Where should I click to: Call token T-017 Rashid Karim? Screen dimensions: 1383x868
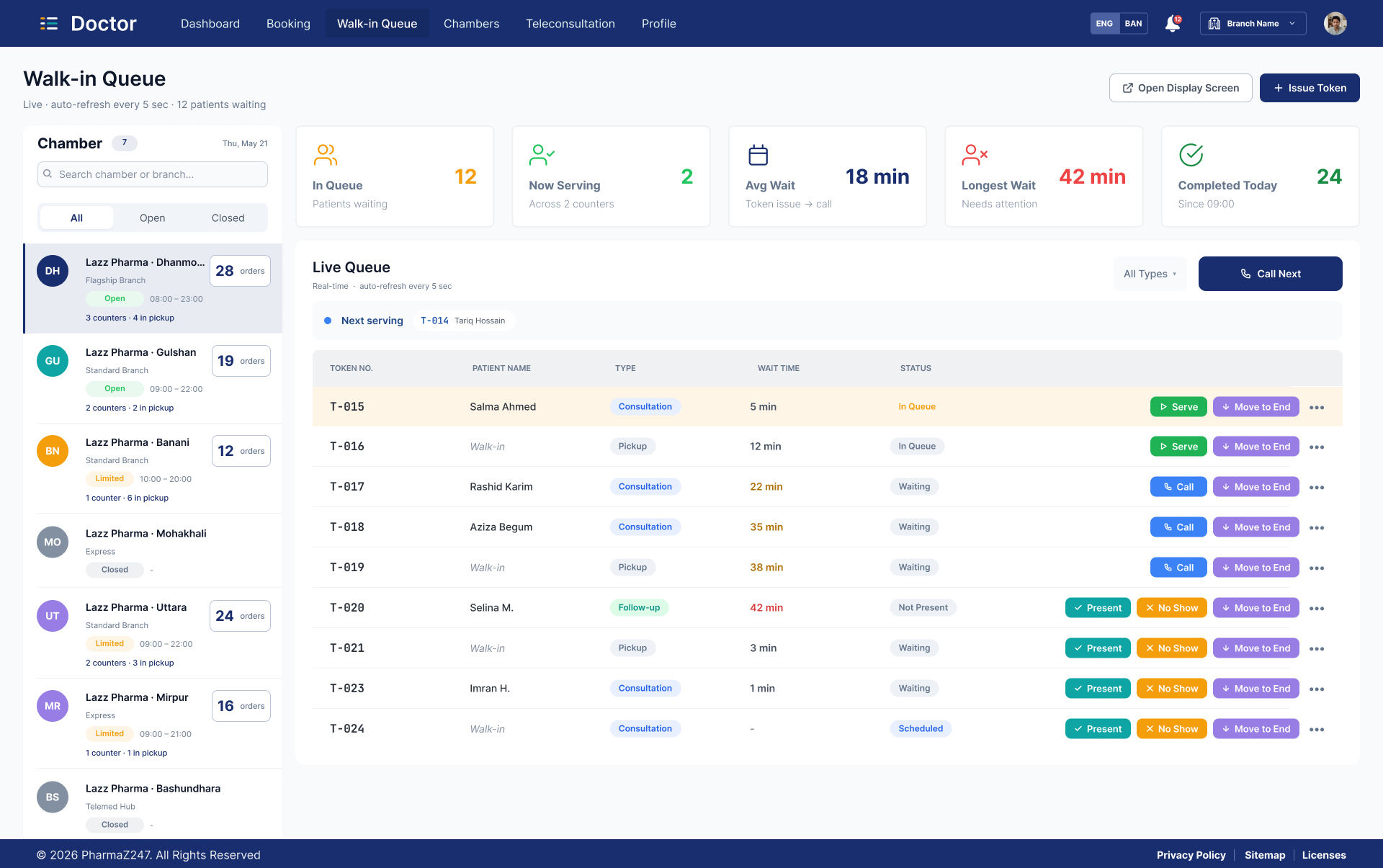click(1178, 487)
